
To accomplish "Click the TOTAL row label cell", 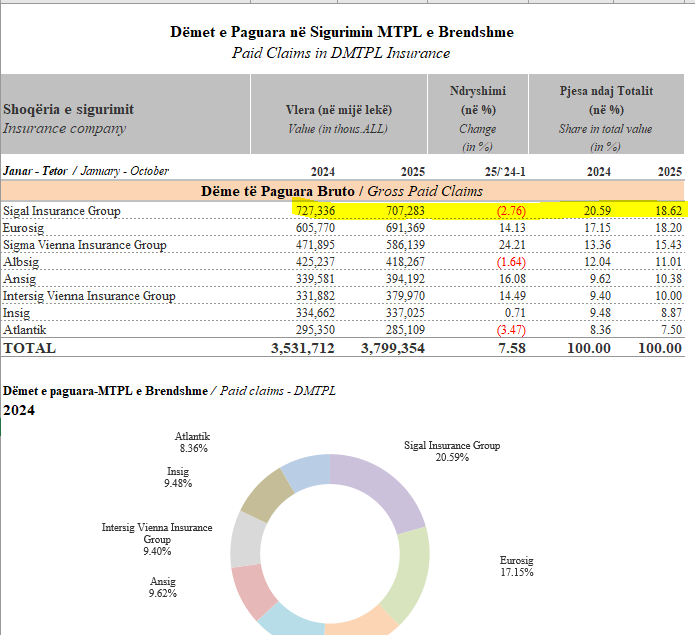I will [x=30, y=348].
